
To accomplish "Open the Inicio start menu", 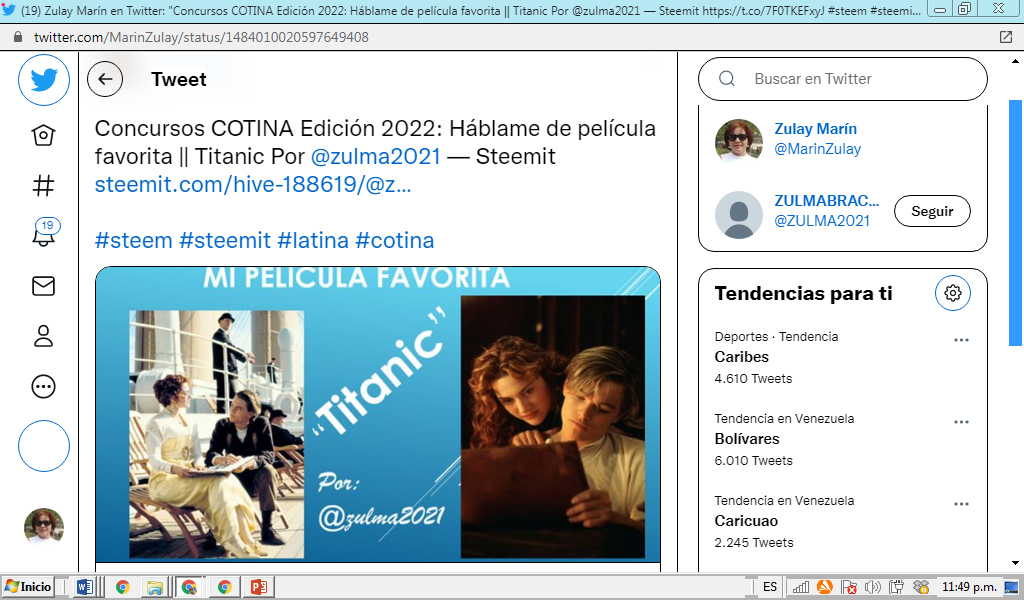I will tap(27, 586).
